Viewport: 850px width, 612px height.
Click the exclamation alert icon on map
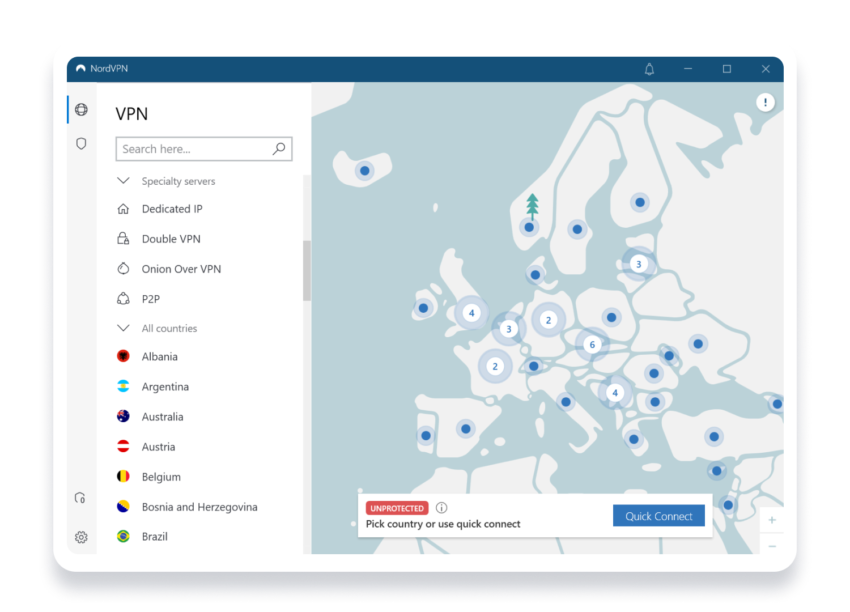pyautogui.click(x=765, y=102)
